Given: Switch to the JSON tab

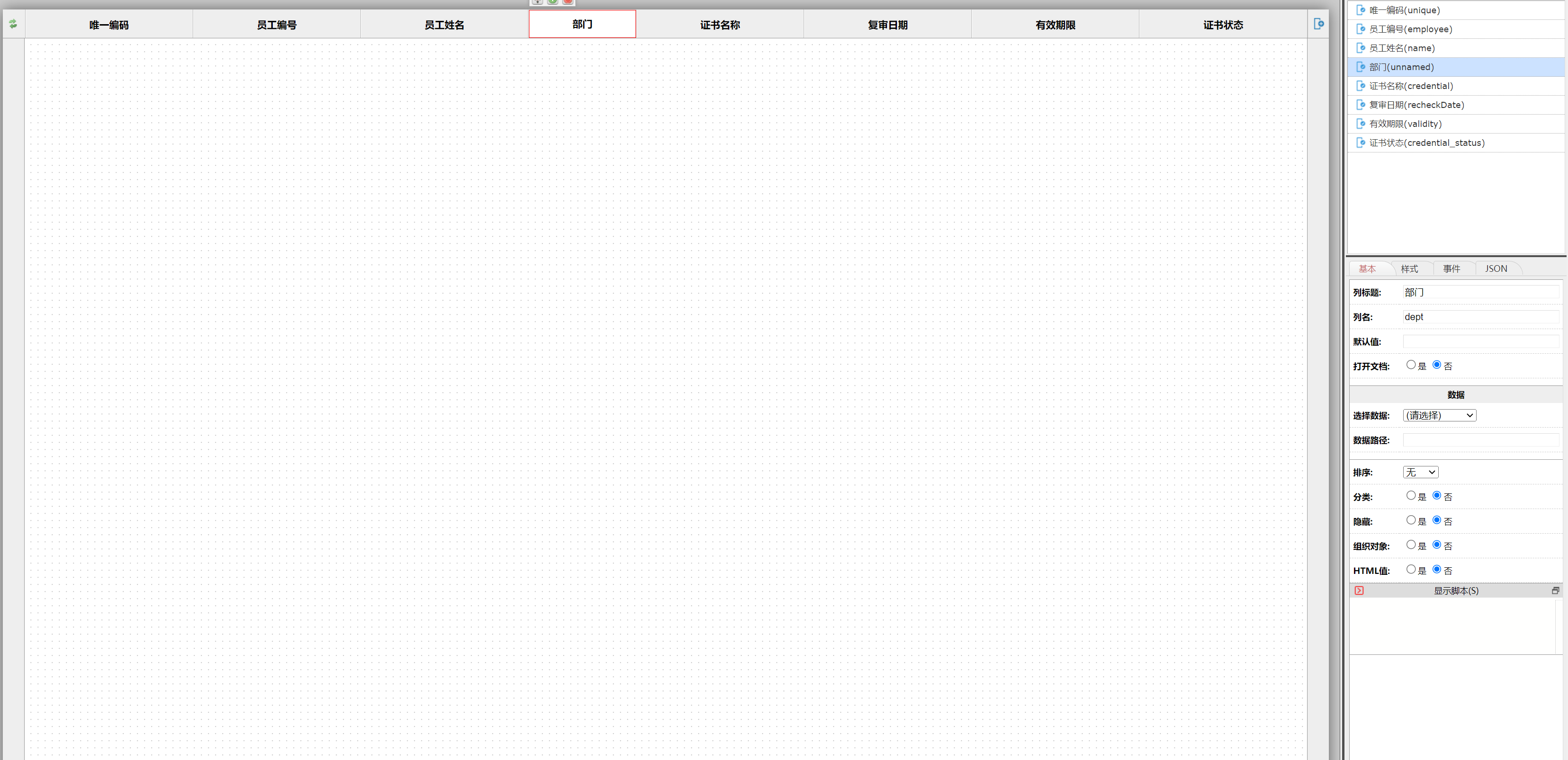Looking at the screenshot, I should [x=1496, y=268].
